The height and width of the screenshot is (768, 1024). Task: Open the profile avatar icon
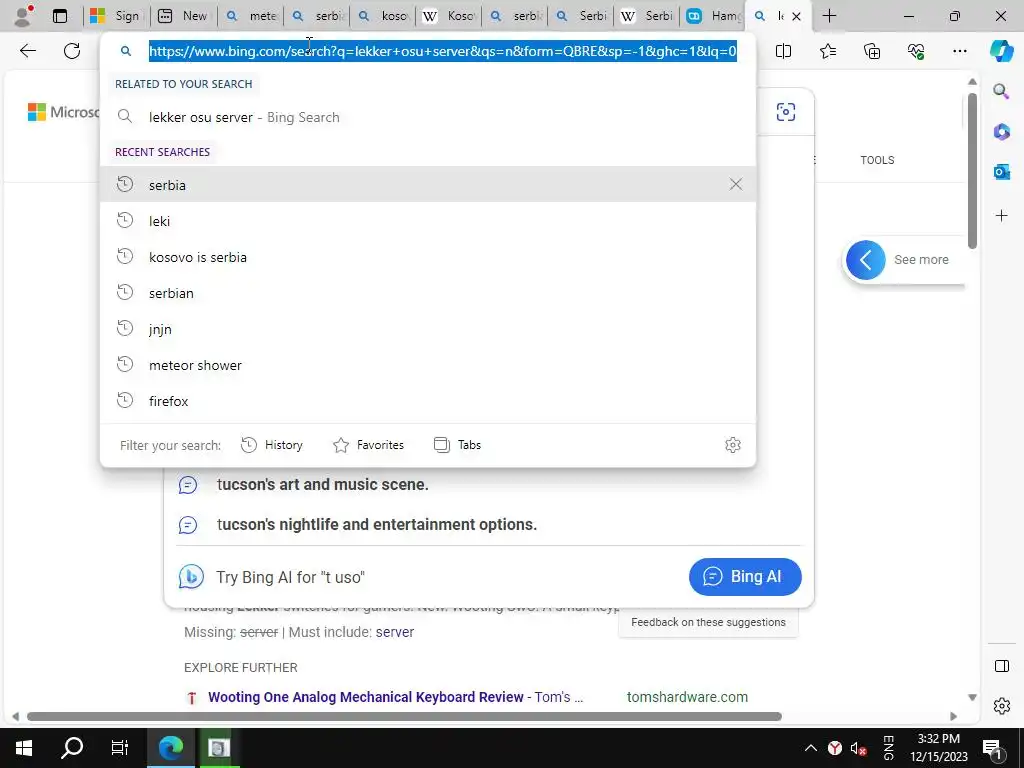tap(24, 16)
